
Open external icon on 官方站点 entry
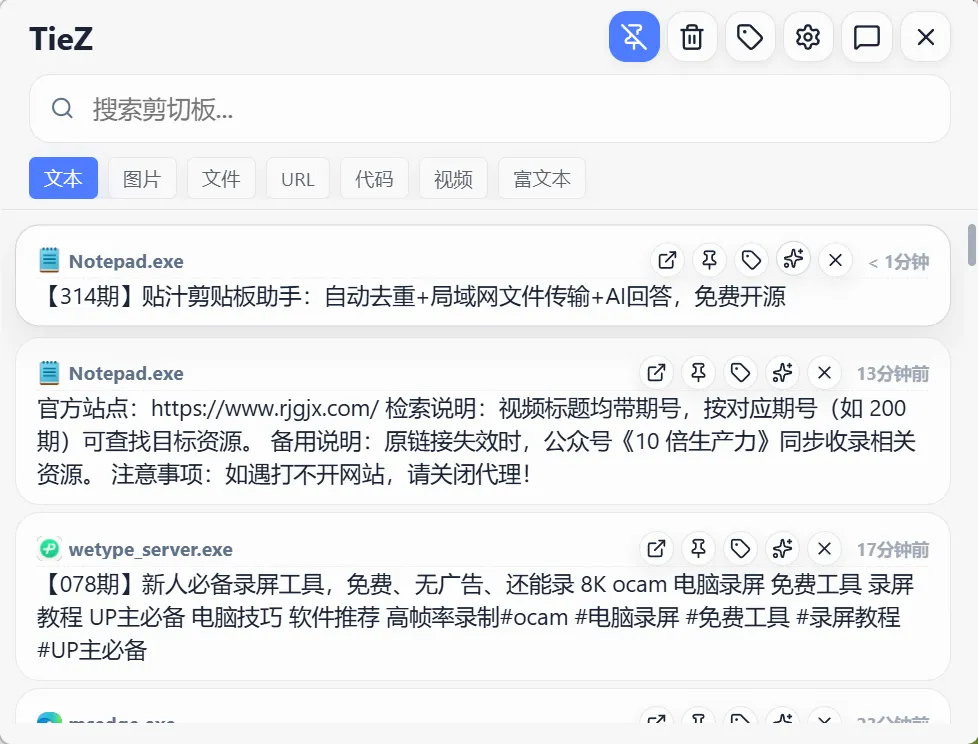point(656,373)
